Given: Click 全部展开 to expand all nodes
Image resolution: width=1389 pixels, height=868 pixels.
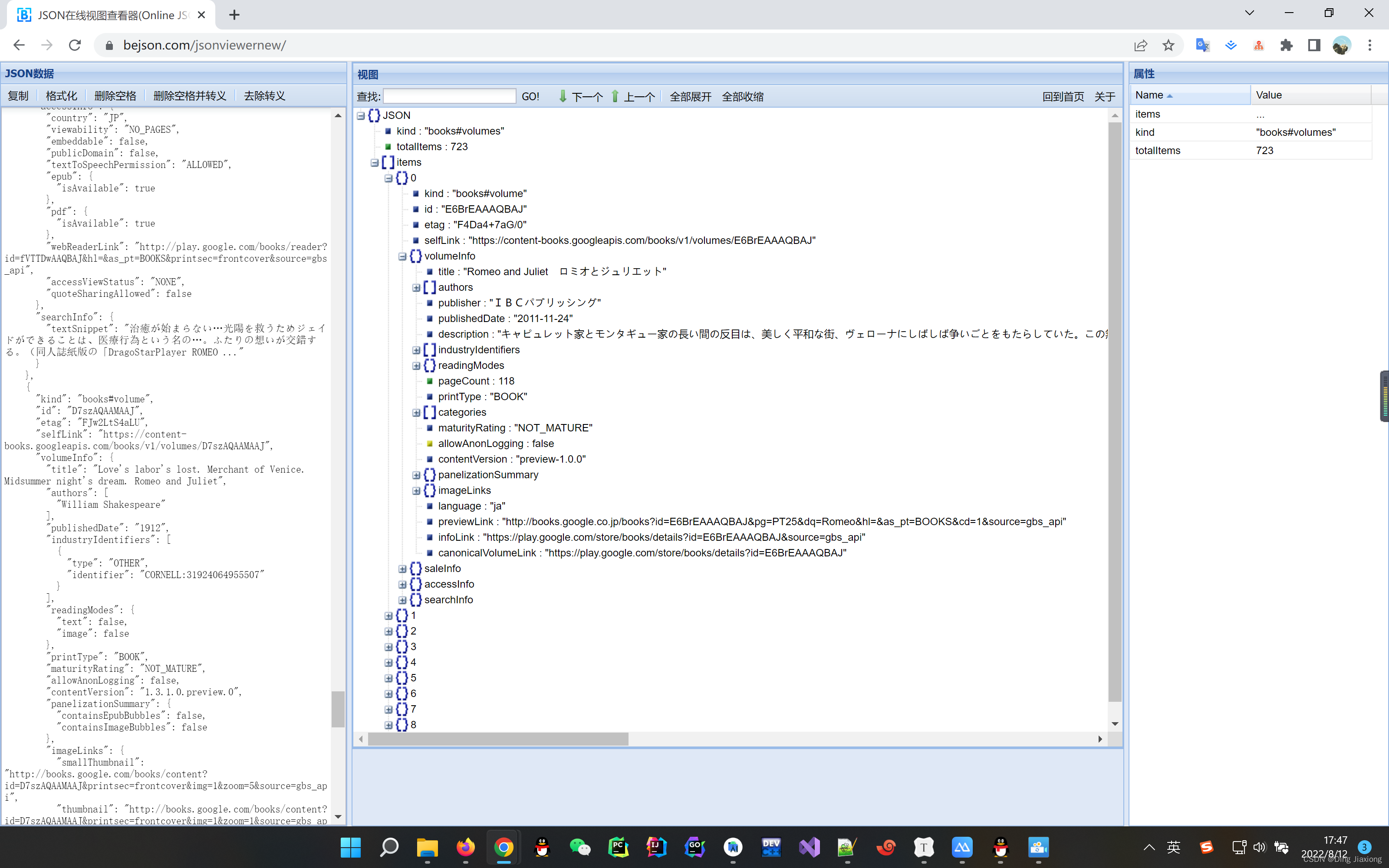Looking at the screenshot, I should tap(690, 96).
